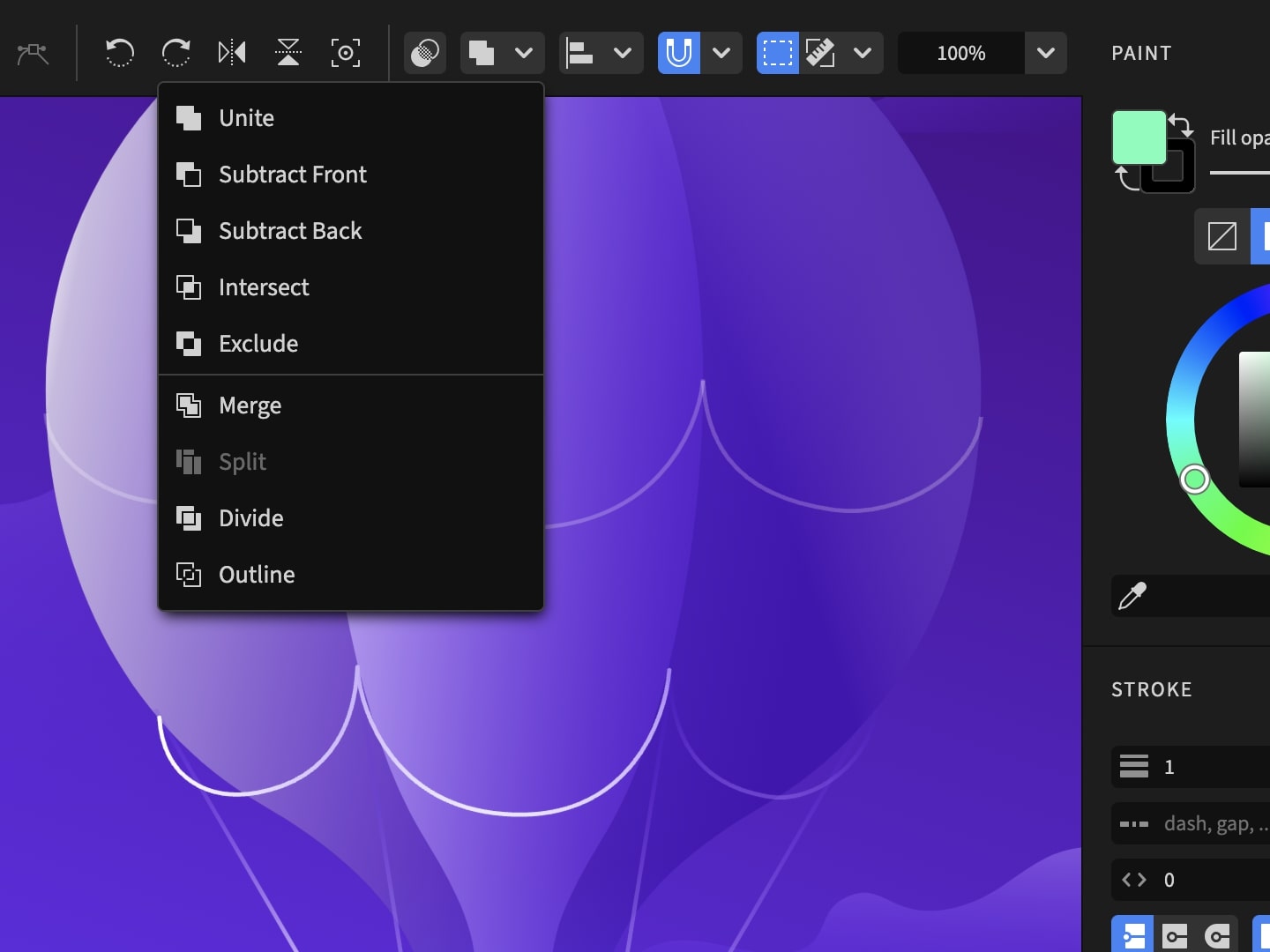Choose Subtract Front from the menu
Image resolution: width=1270 pixels, height=952 pixels.
(x=350, y=175)
